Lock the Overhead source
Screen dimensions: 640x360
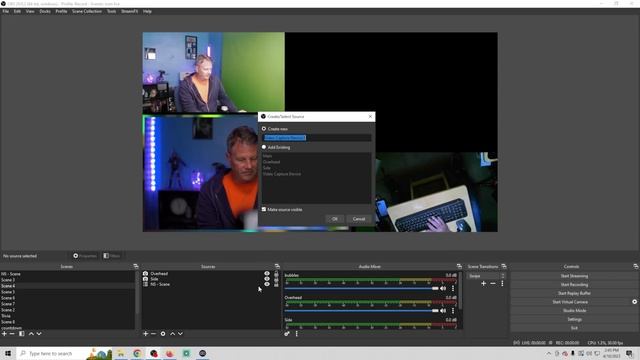276,274
